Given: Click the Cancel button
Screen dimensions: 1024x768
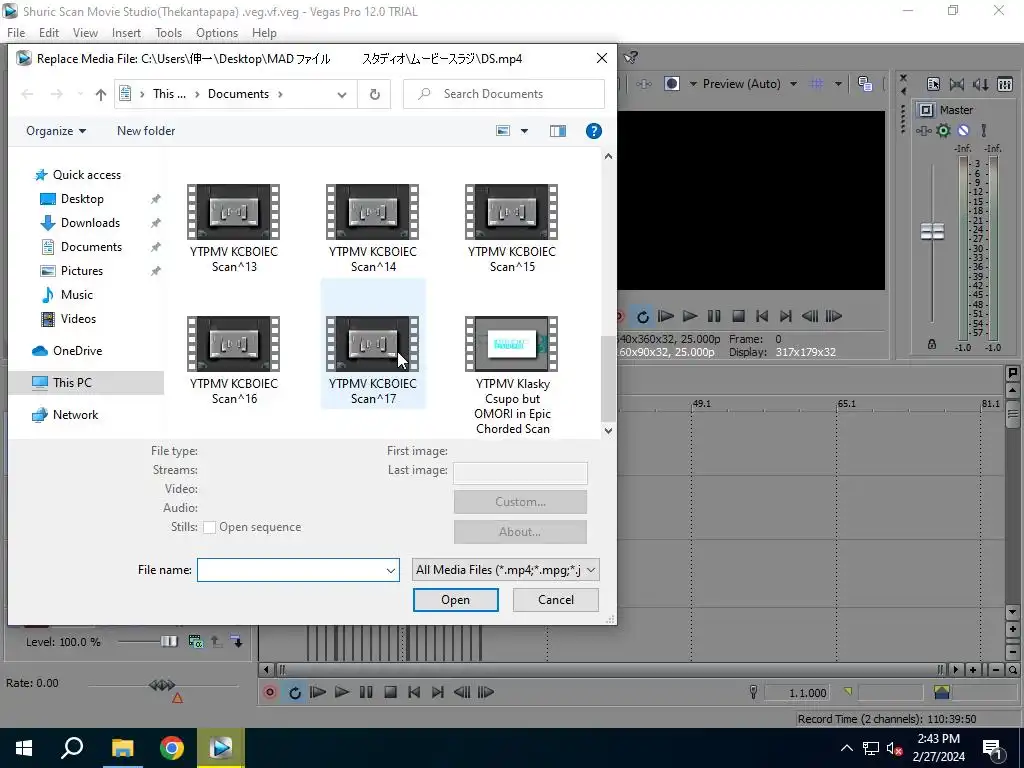Looking at the screenshot, I should pos(556,600).
